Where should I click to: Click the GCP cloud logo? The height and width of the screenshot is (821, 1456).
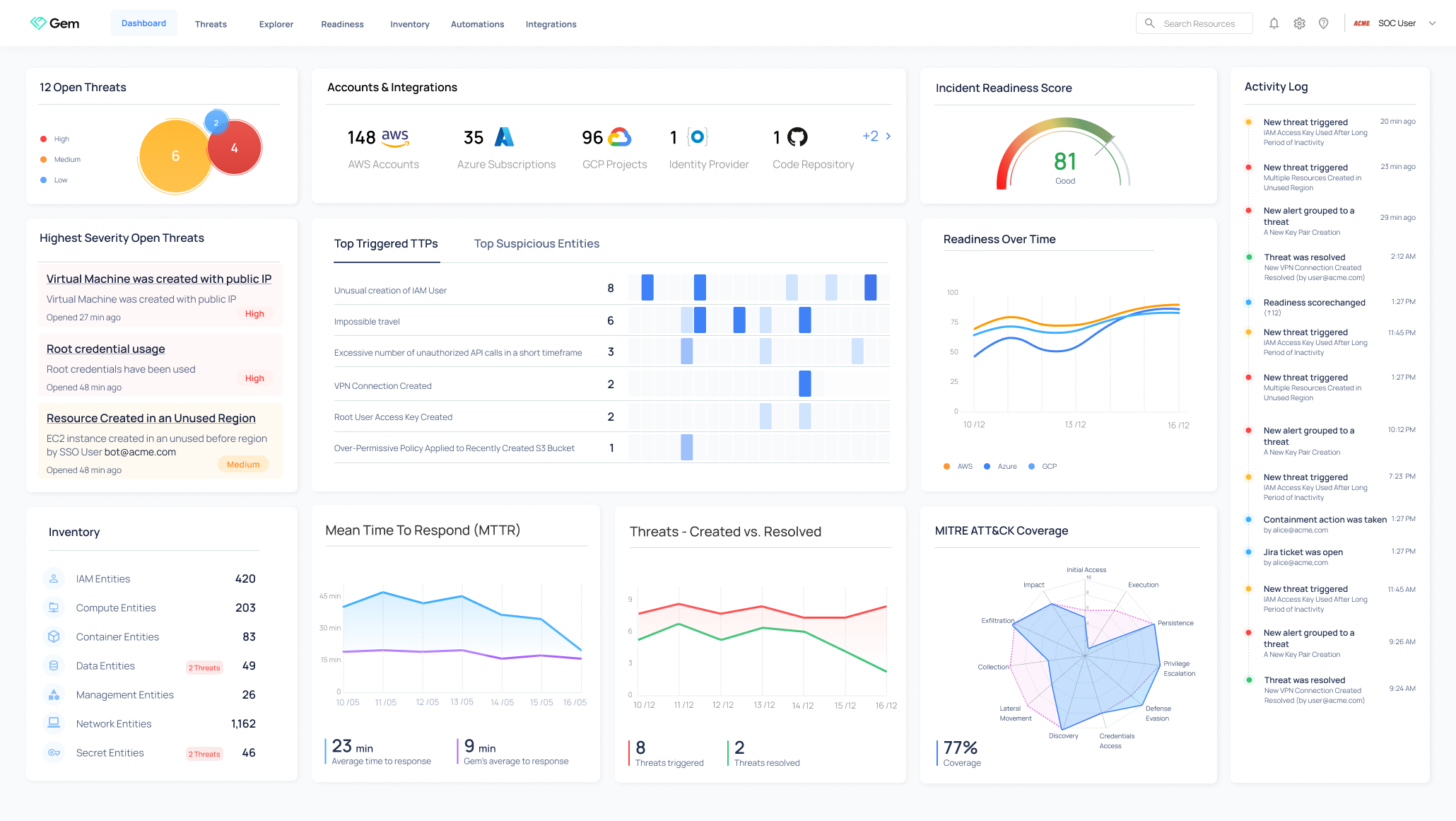tap(619, 137)
